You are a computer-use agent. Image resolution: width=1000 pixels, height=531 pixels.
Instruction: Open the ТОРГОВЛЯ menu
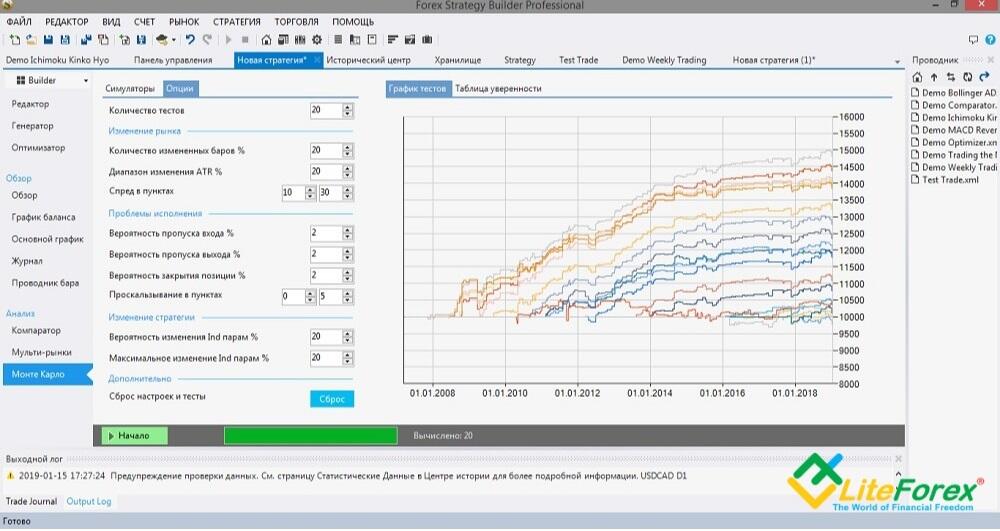pos(297,22)
